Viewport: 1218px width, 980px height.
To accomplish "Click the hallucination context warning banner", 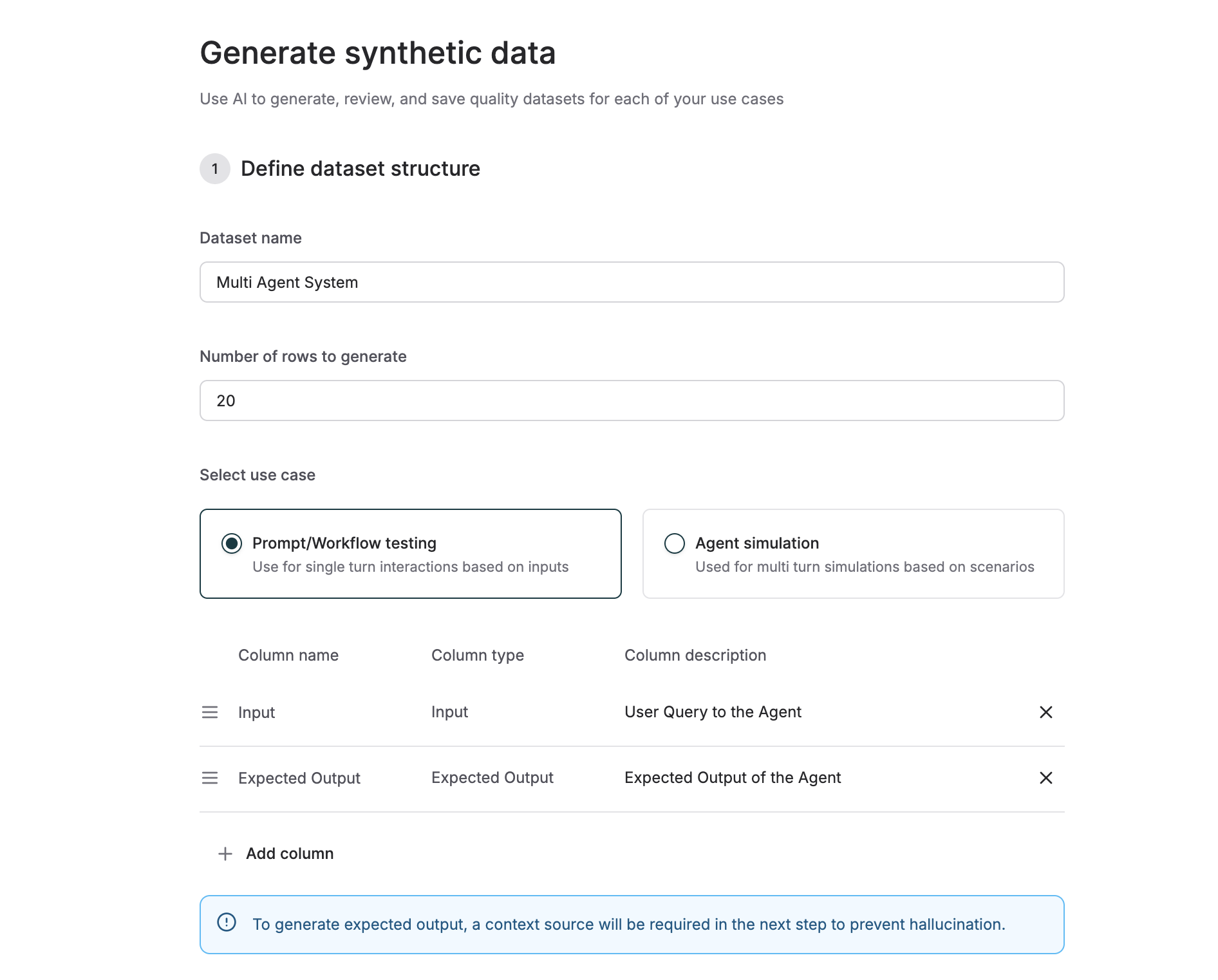I will [632, 923].
